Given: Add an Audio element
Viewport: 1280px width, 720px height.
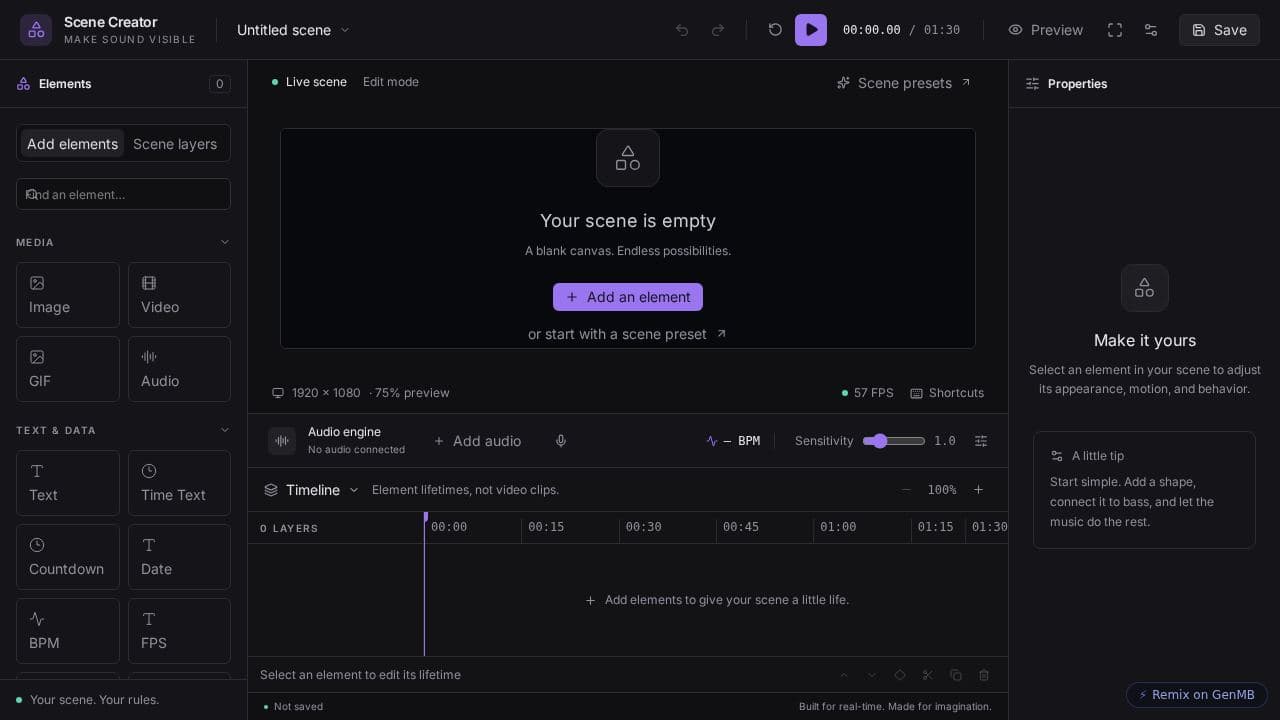Looking at the screenshot, I should (179, 369).
